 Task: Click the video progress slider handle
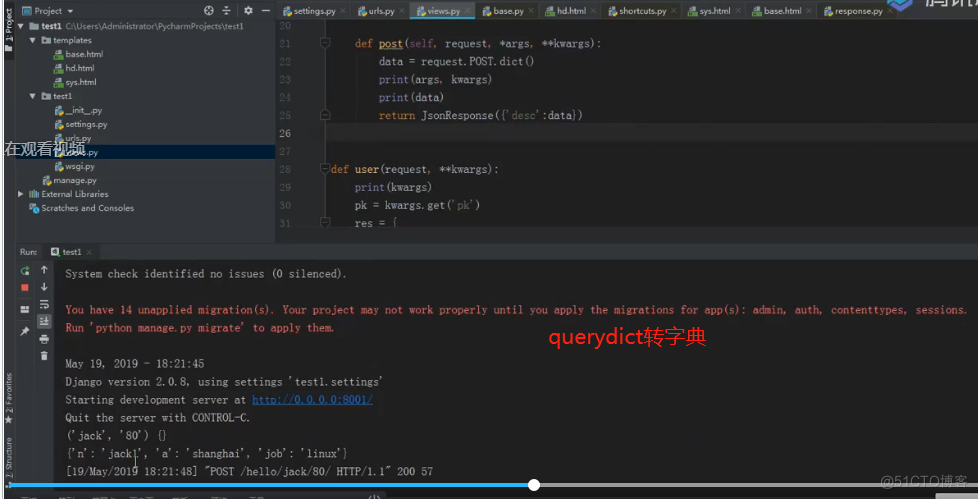tap(534, 485)
